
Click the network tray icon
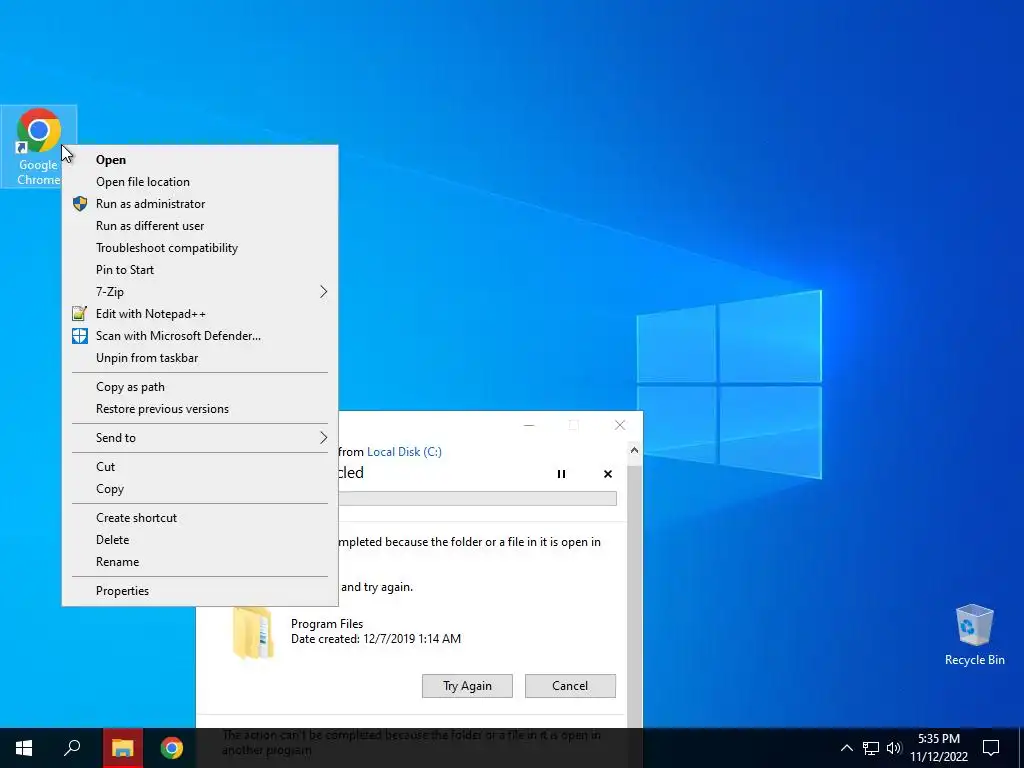871,748
